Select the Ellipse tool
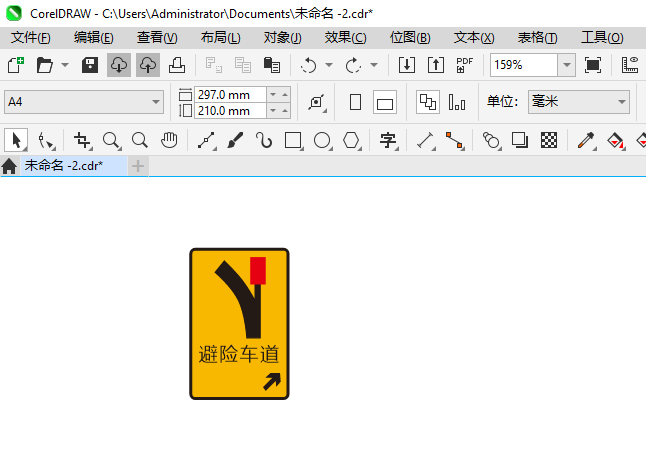 (323, 140)
